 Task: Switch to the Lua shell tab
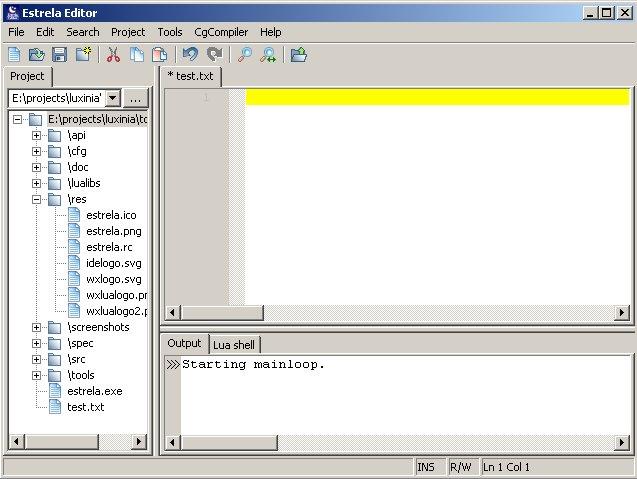click(x=234, y=345)
